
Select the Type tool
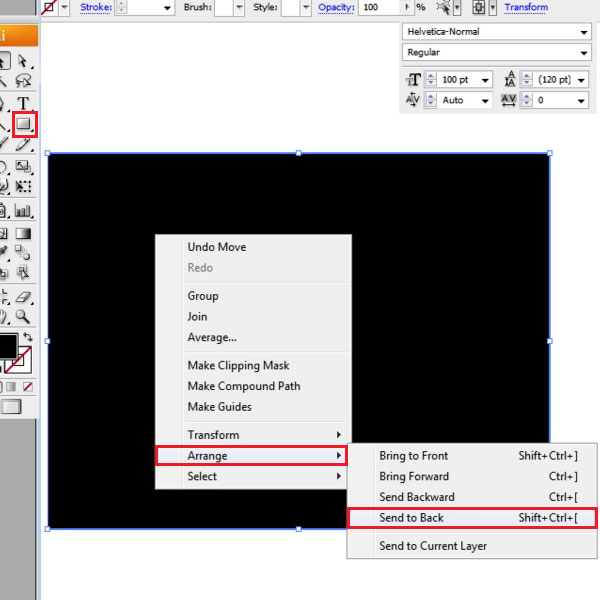click(23, 103)
